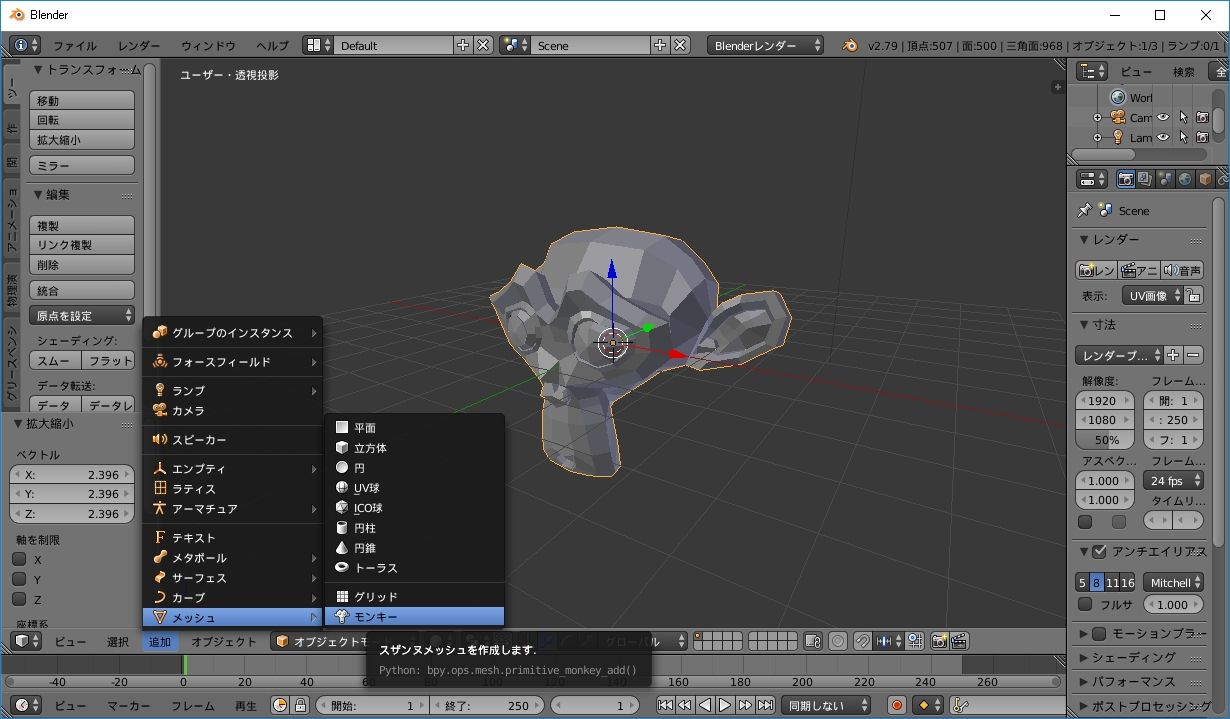Click the Mirror (ミラー) button

click(82, 166)
